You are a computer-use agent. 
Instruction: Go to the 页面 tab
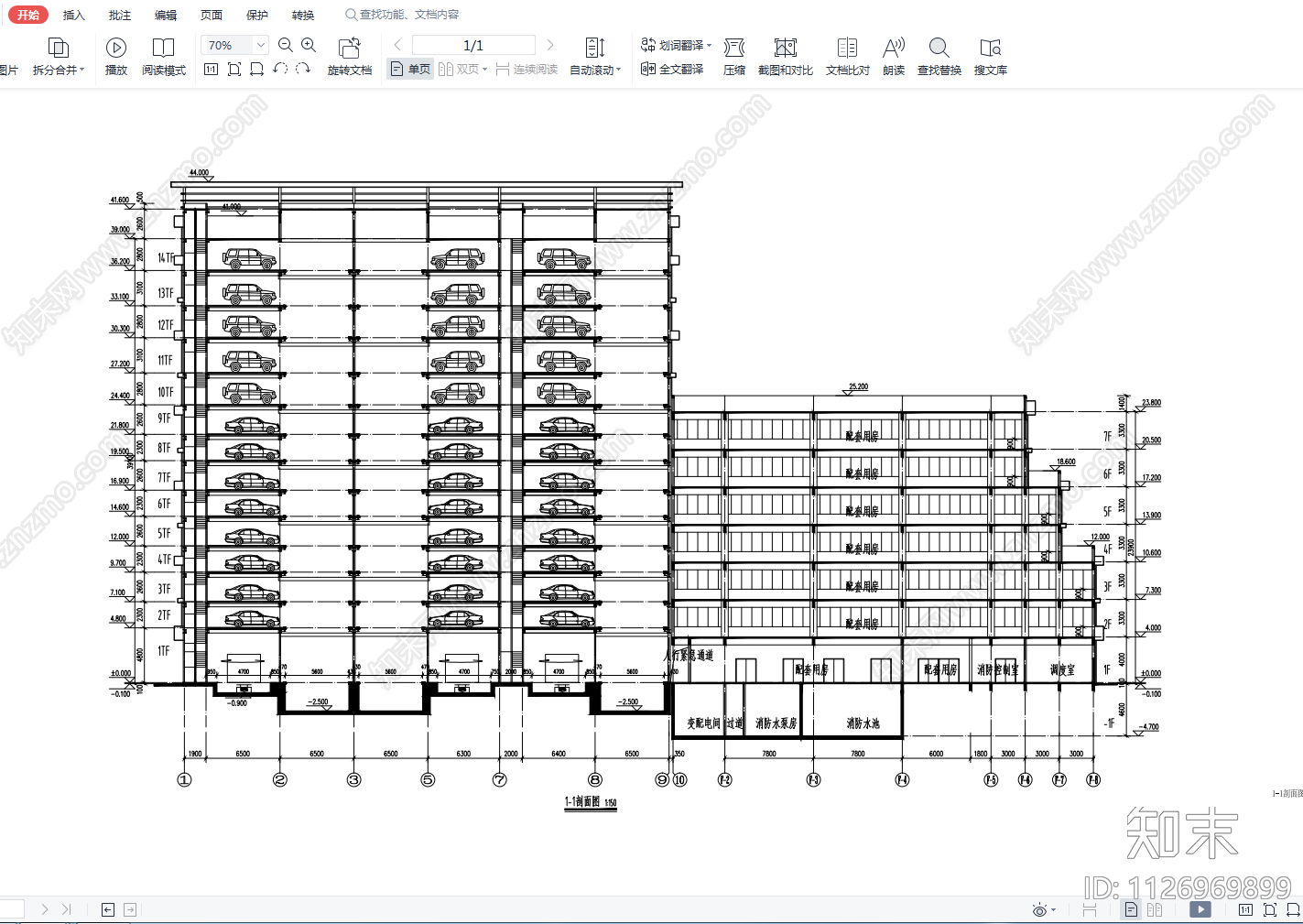[x=212, y=15]
